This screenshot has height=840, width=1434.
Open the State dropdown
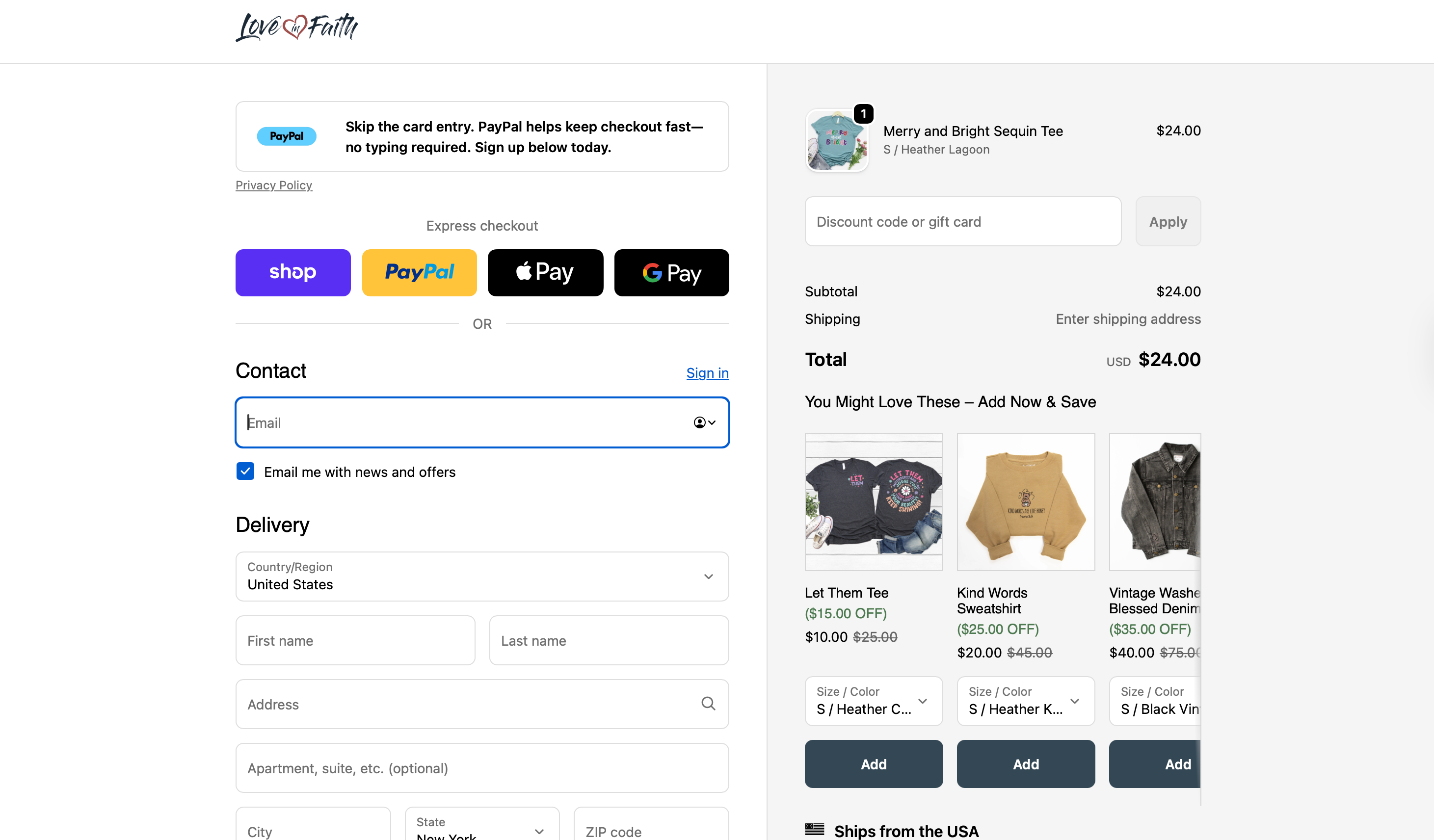[481, 828]
